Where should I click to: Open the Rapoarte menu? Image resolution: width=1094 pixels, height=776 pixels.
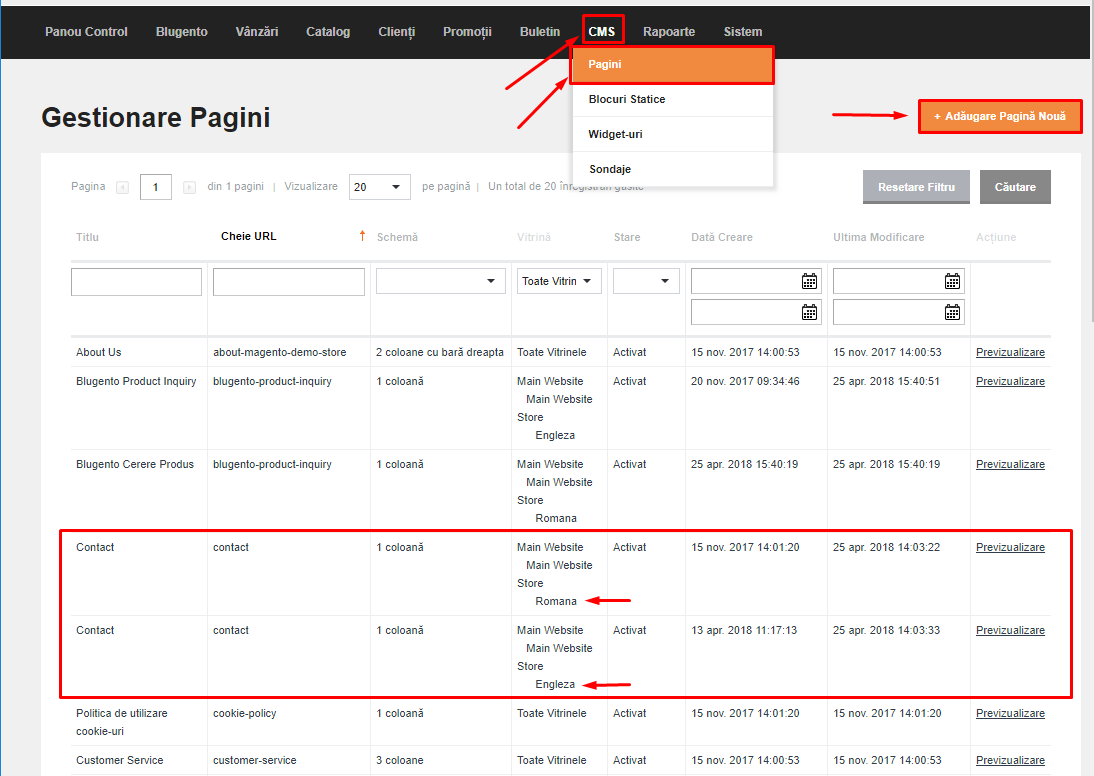point(669,31)
